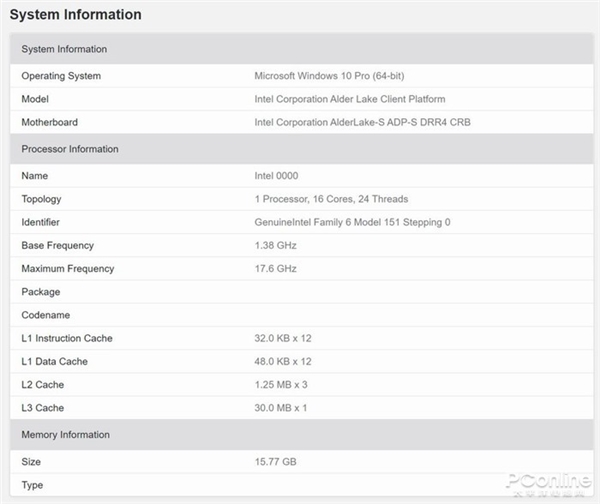
Task: Click the Alder Lake Client Platform model value
Action: (350, 99)
